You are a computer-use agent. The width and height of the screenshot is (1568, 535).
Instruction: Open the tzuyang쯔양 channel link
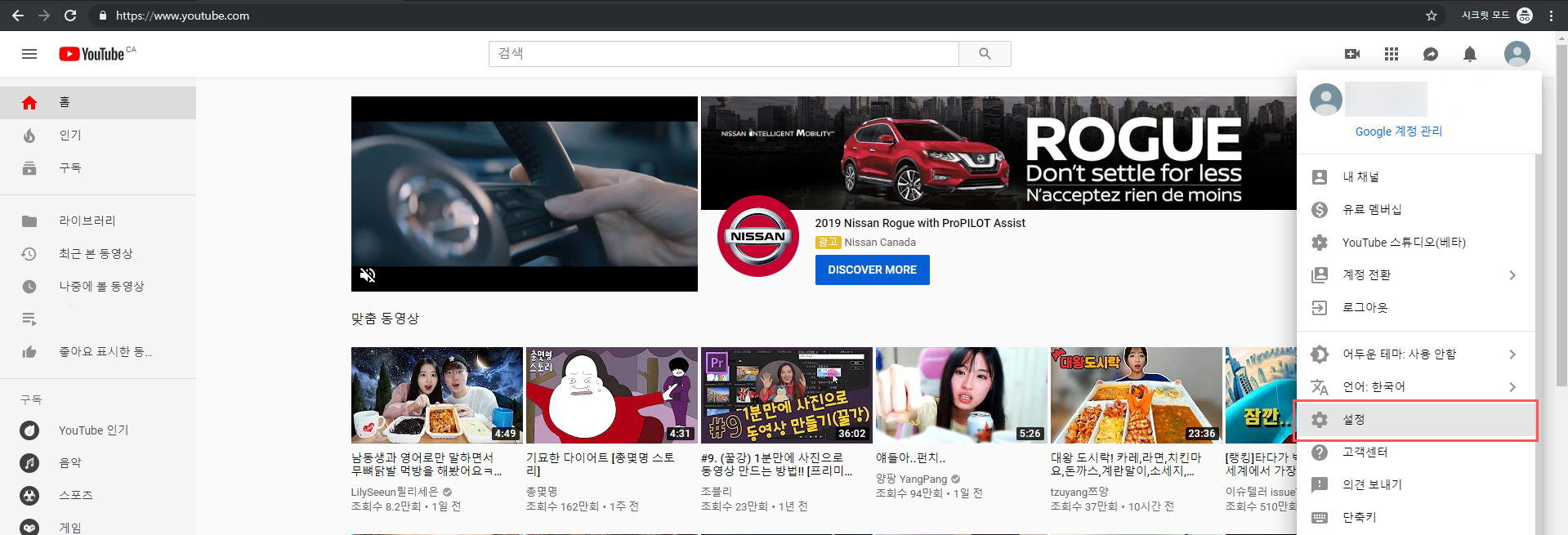(1079, 492)
